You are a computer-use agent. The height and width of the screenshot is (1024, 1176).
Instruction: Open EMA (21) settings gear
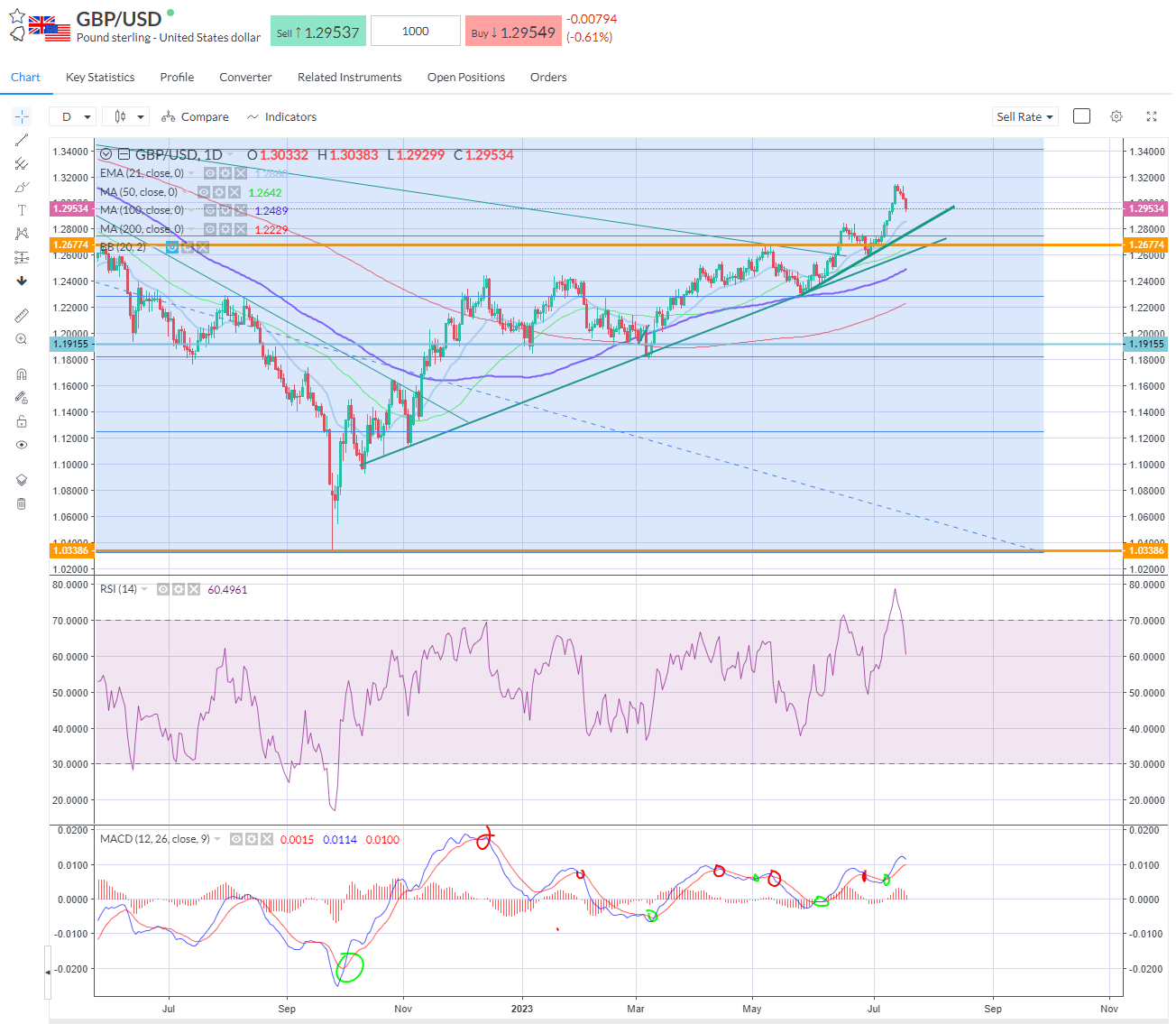coord(225,173)
